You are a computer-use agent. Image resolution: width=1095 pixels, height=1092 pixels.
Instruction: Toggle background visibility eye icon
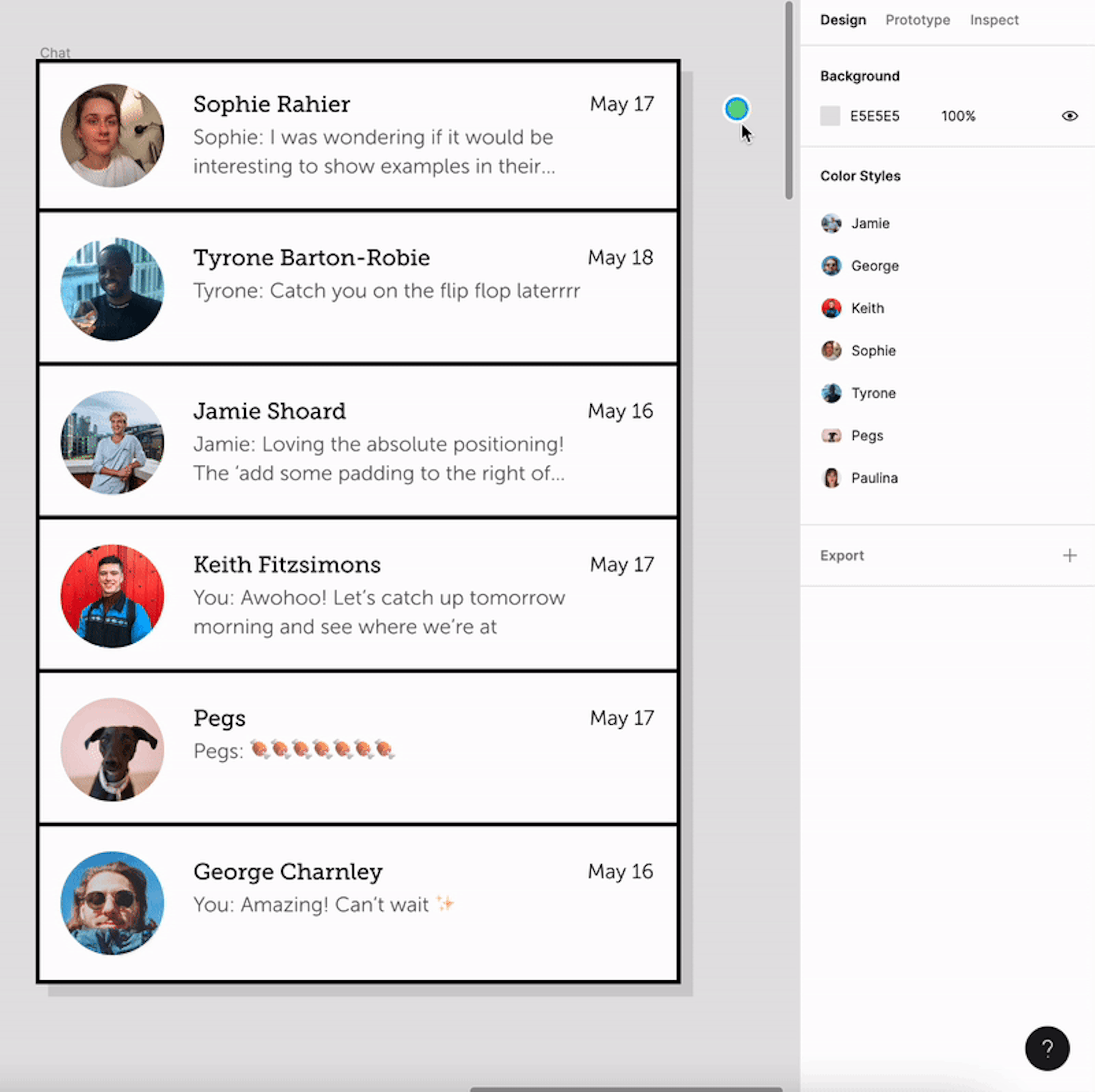coord(1069,116)
